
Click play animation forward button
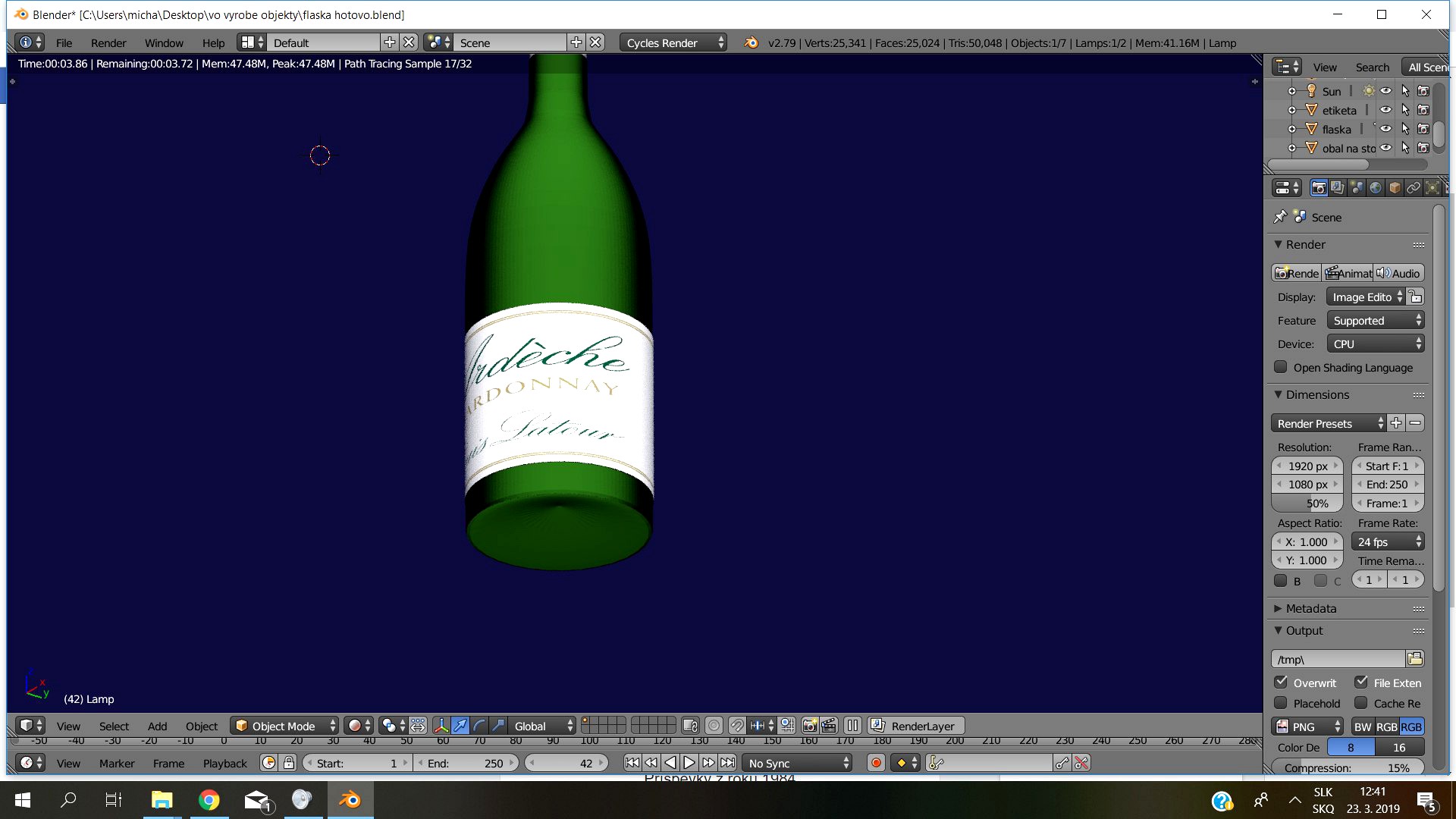click(689, 763)
